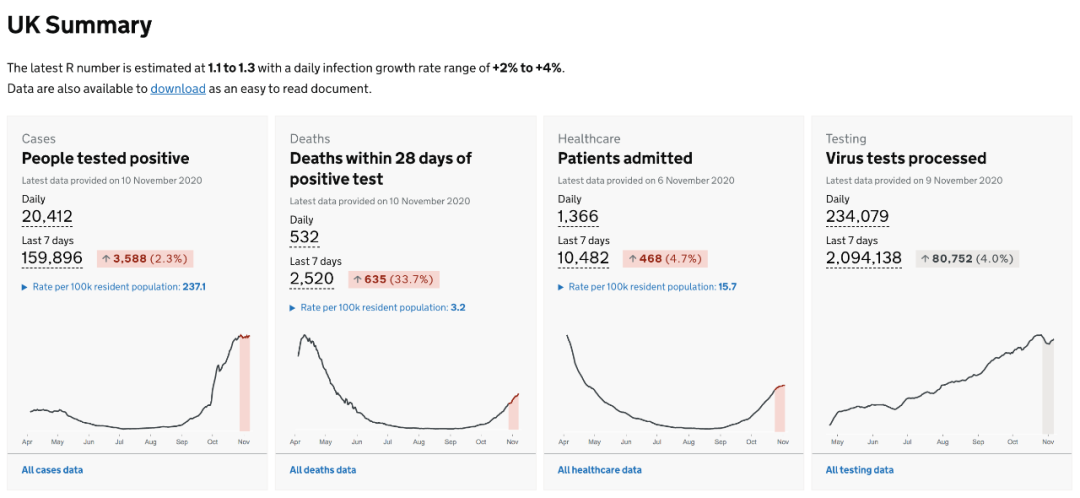
Task: Expand cases rate per 100k resident population
Action: tap(113, 287)
